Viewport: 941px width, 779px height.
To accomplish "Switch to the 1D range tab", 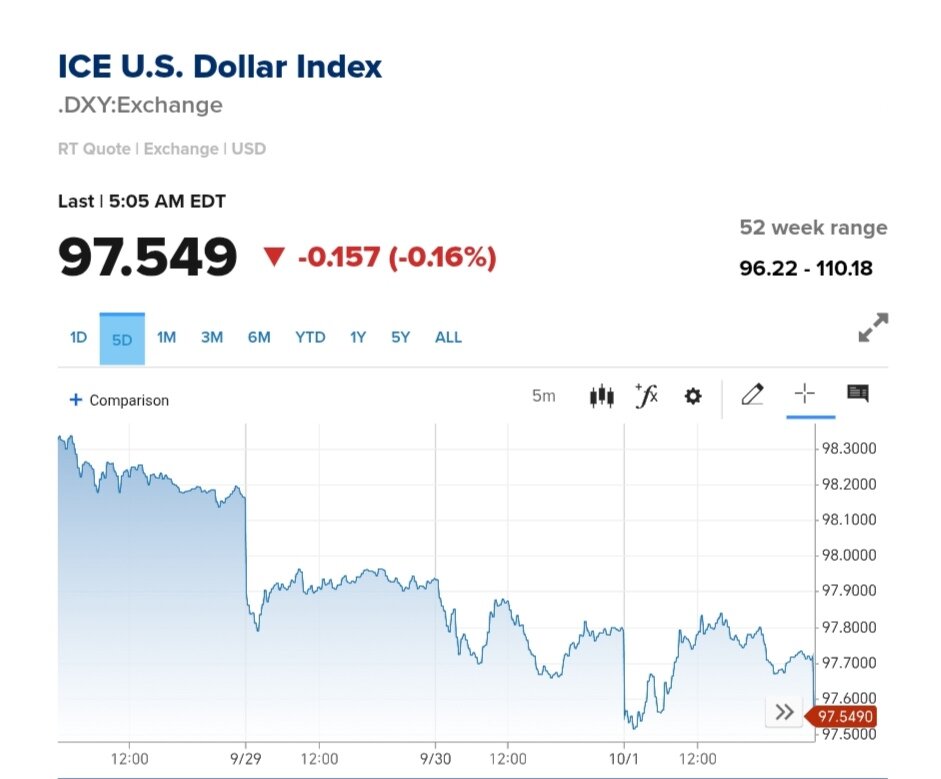I will [x=78, y=337].
